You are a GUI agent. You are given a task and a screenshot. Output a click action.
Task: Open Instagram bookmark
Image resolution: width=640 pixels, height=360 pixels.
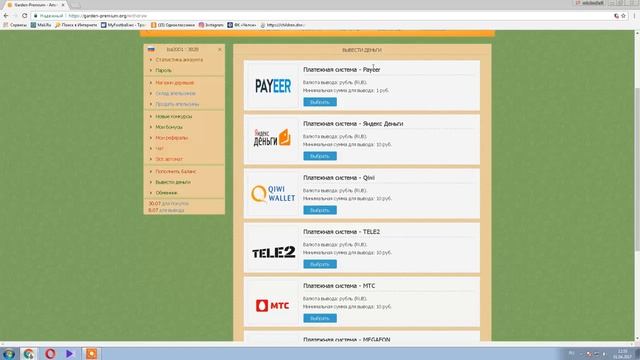click(211, 25)
